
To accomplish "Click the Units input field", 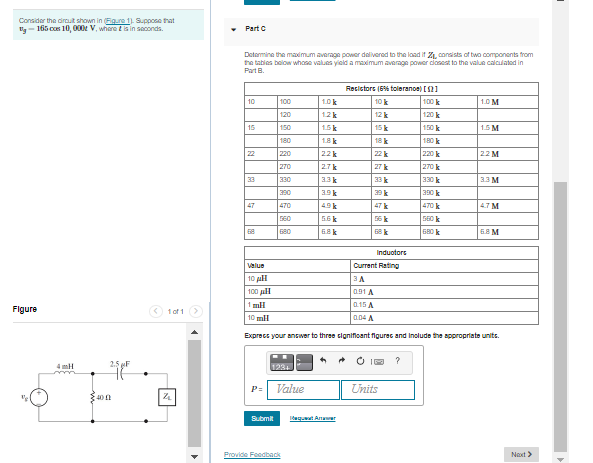I will pos(378,390).
